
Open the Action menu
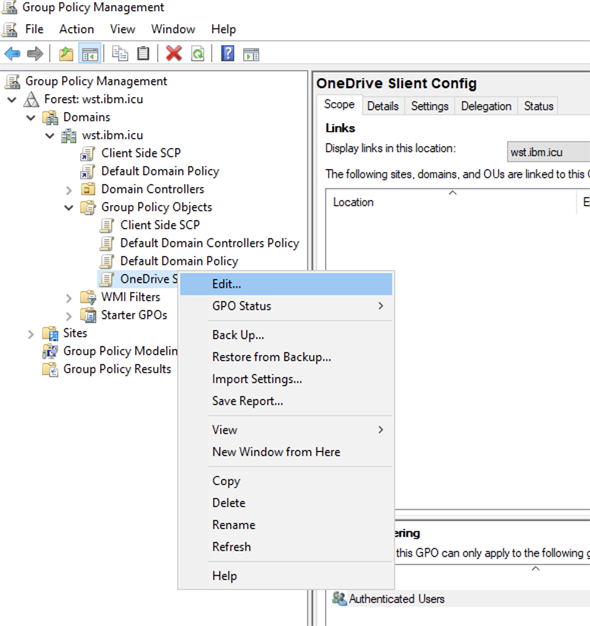point(77,29)
